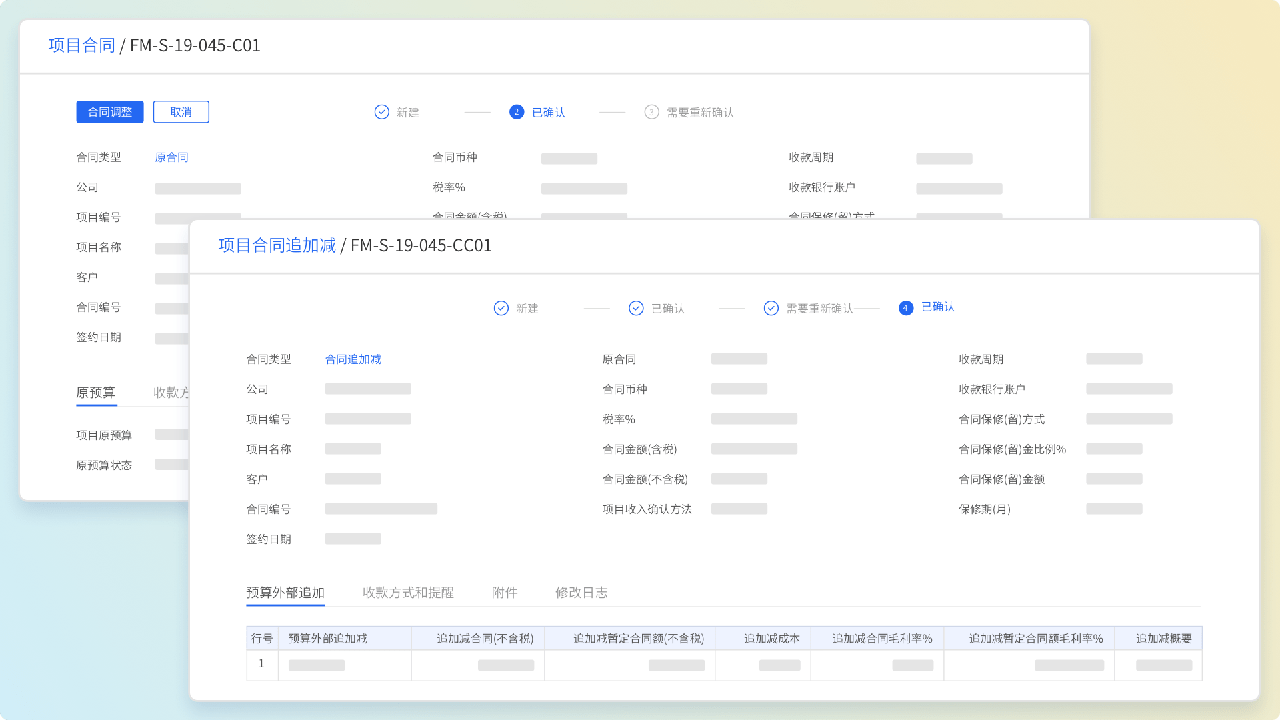Click step 2 已确认 circle in 项目合同 card
The width and height of the screenshot is (1280, 720).
pos(516,112)
